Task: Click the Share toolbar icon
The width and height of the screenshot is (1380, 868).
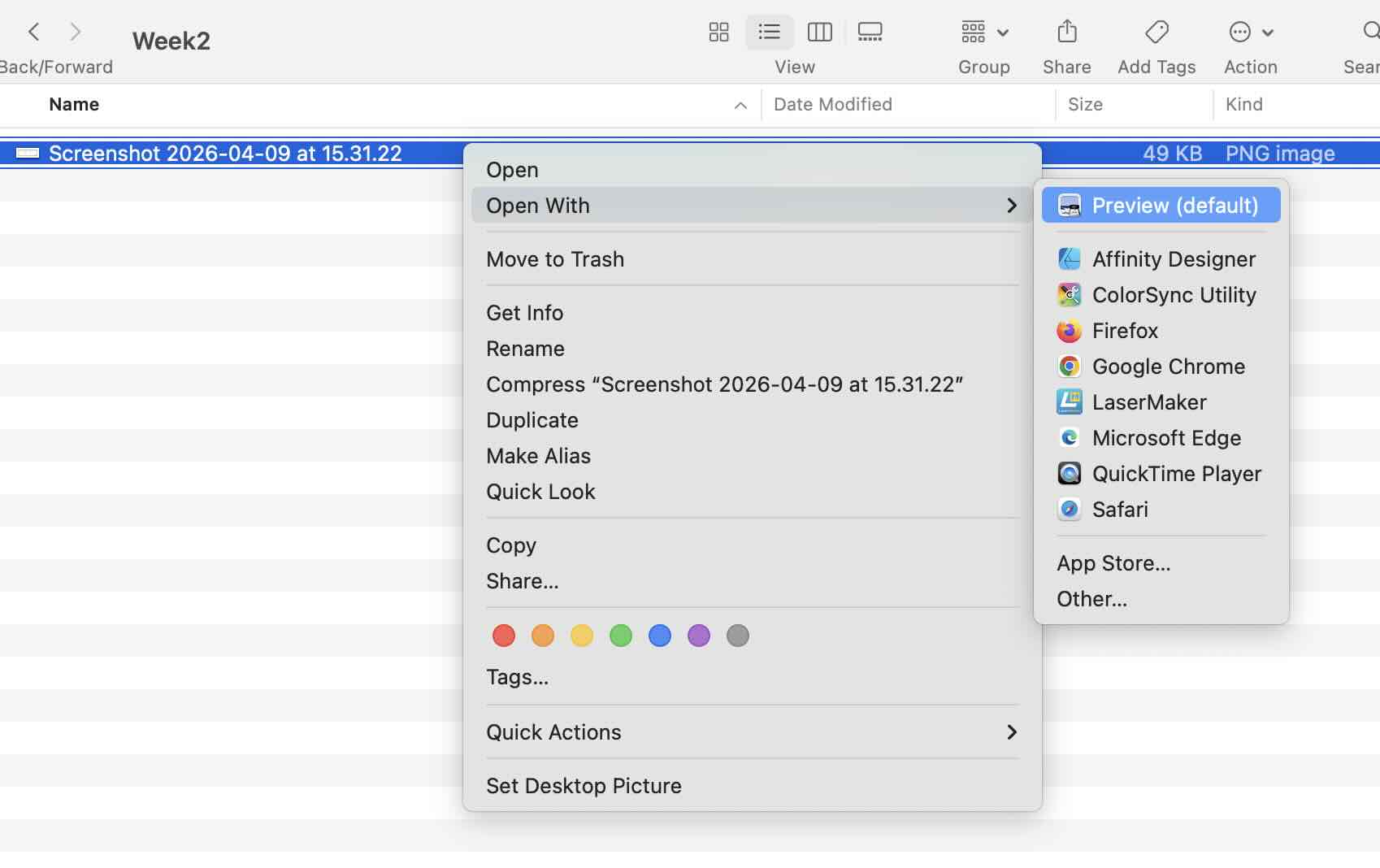Action: coord(1066,33)
